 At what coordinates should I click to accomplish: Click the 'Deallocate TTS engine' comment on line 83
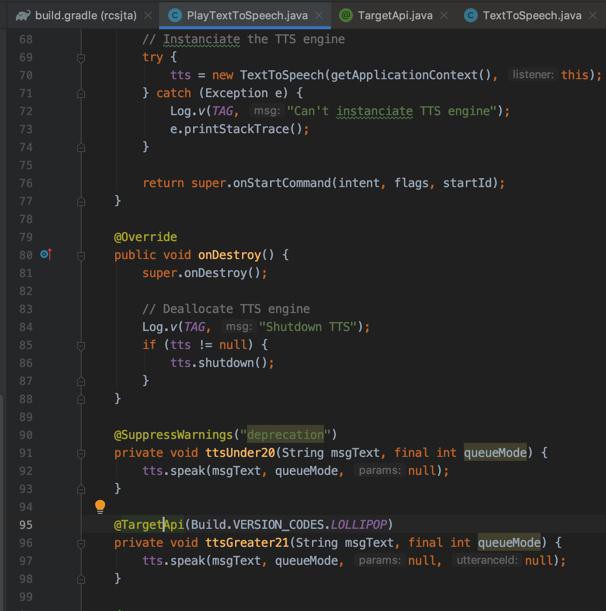click(x=226, y=309)
